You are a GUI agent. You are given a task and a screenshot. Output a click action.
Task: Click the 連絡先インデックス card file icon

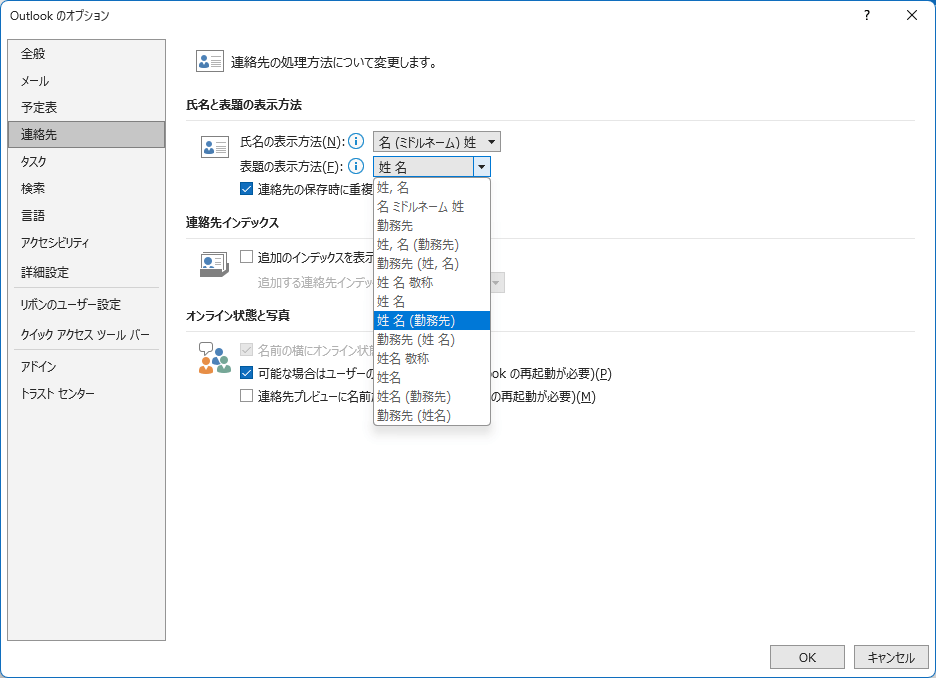coord(214,264)
